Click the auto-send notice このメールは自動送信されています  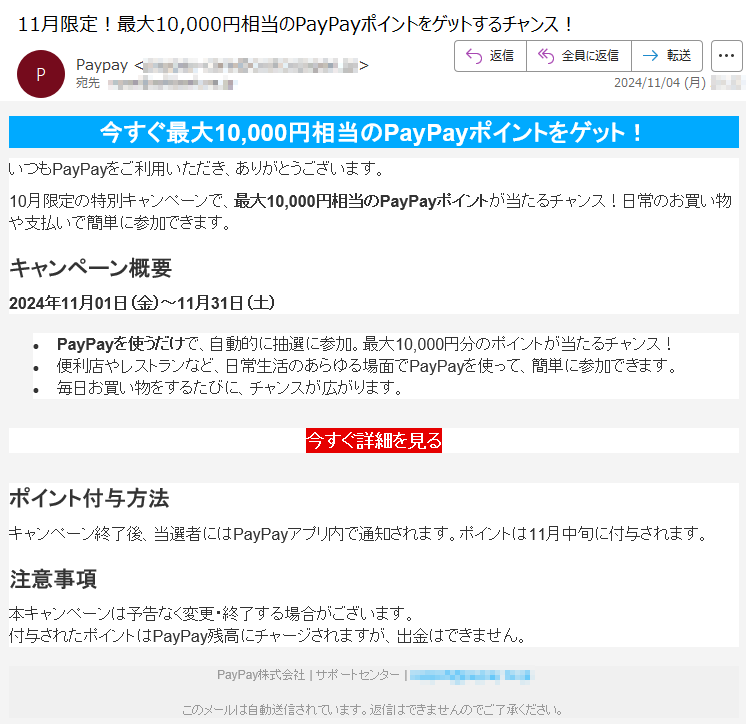coord(373,710)
